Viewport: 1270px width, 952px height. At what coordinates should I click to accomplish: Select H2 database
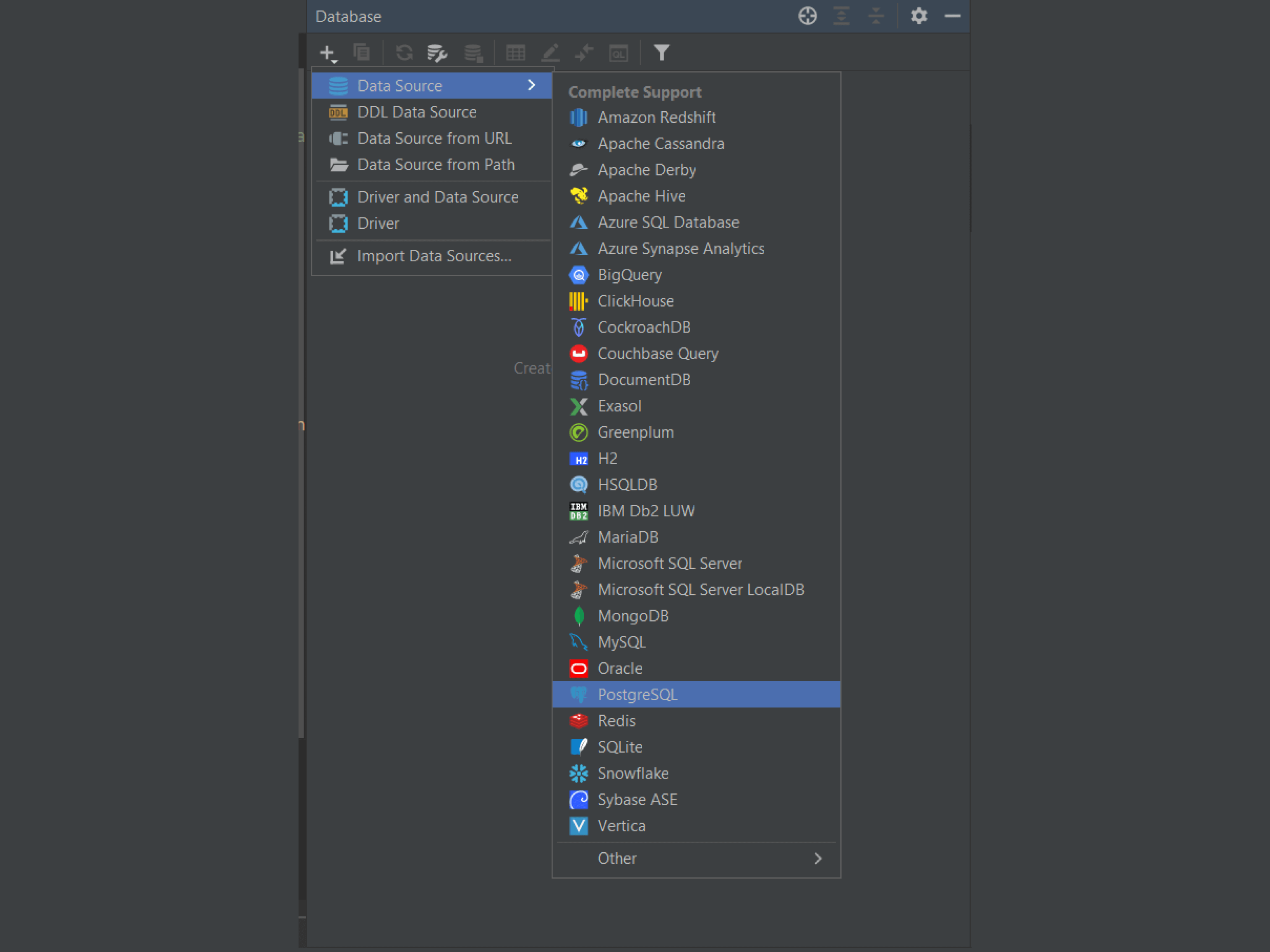(696, 459)
